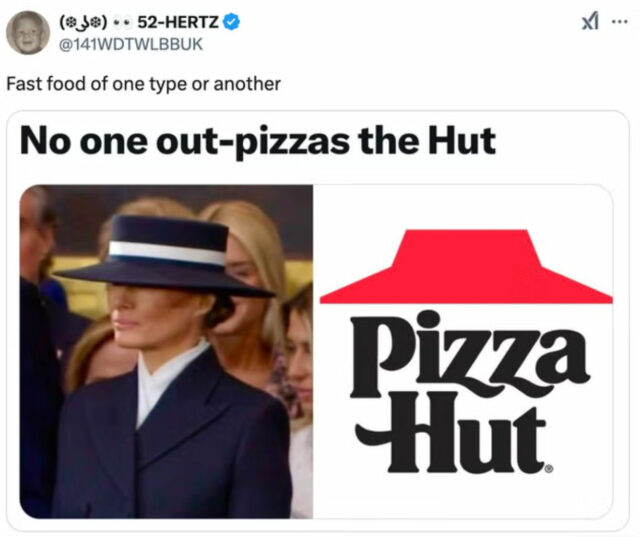
Task: Open the Grok icon beside the more menu
Action: tap(590, 22)
